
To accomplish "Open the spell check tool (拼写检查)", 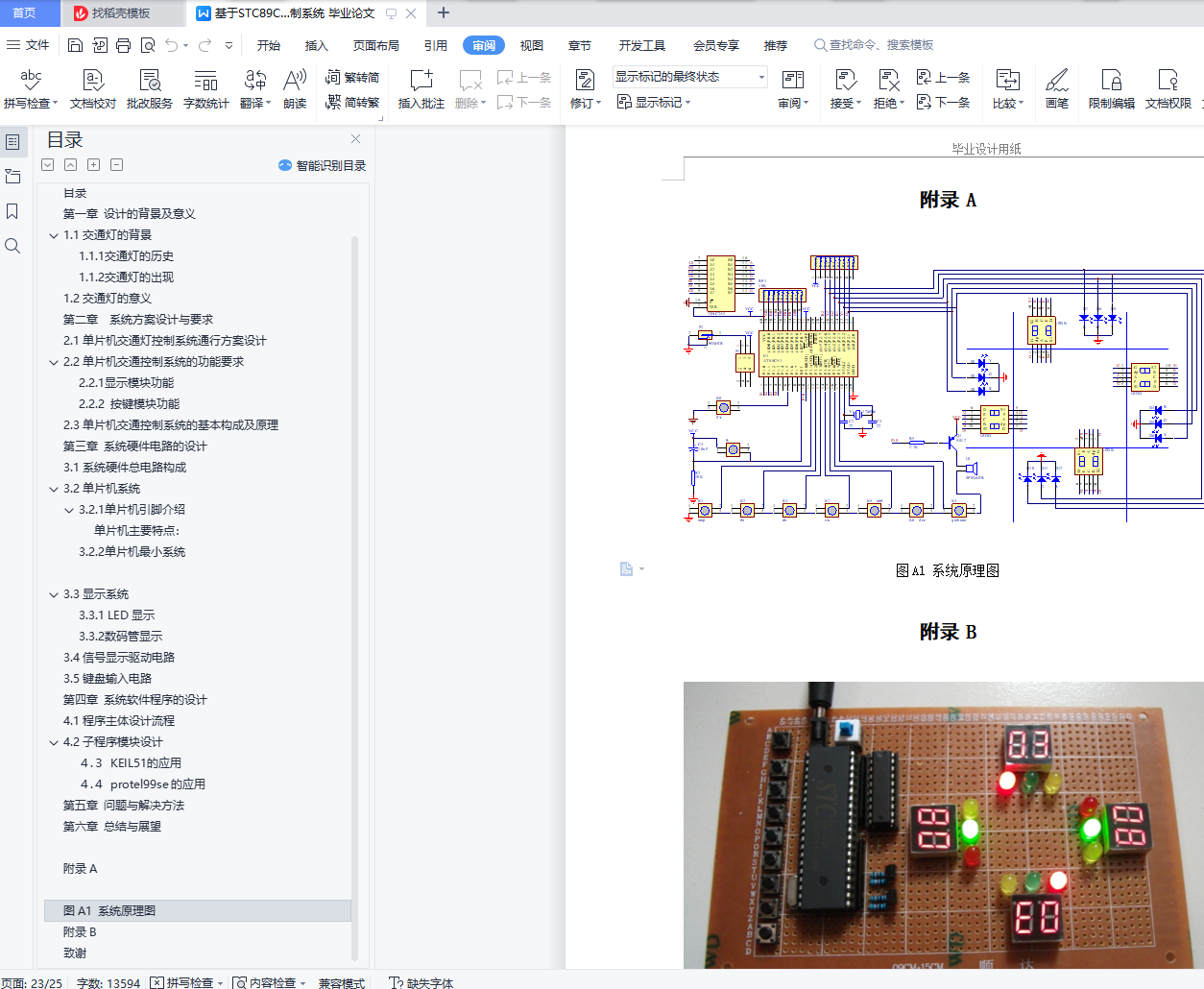I will coord(31,88).
